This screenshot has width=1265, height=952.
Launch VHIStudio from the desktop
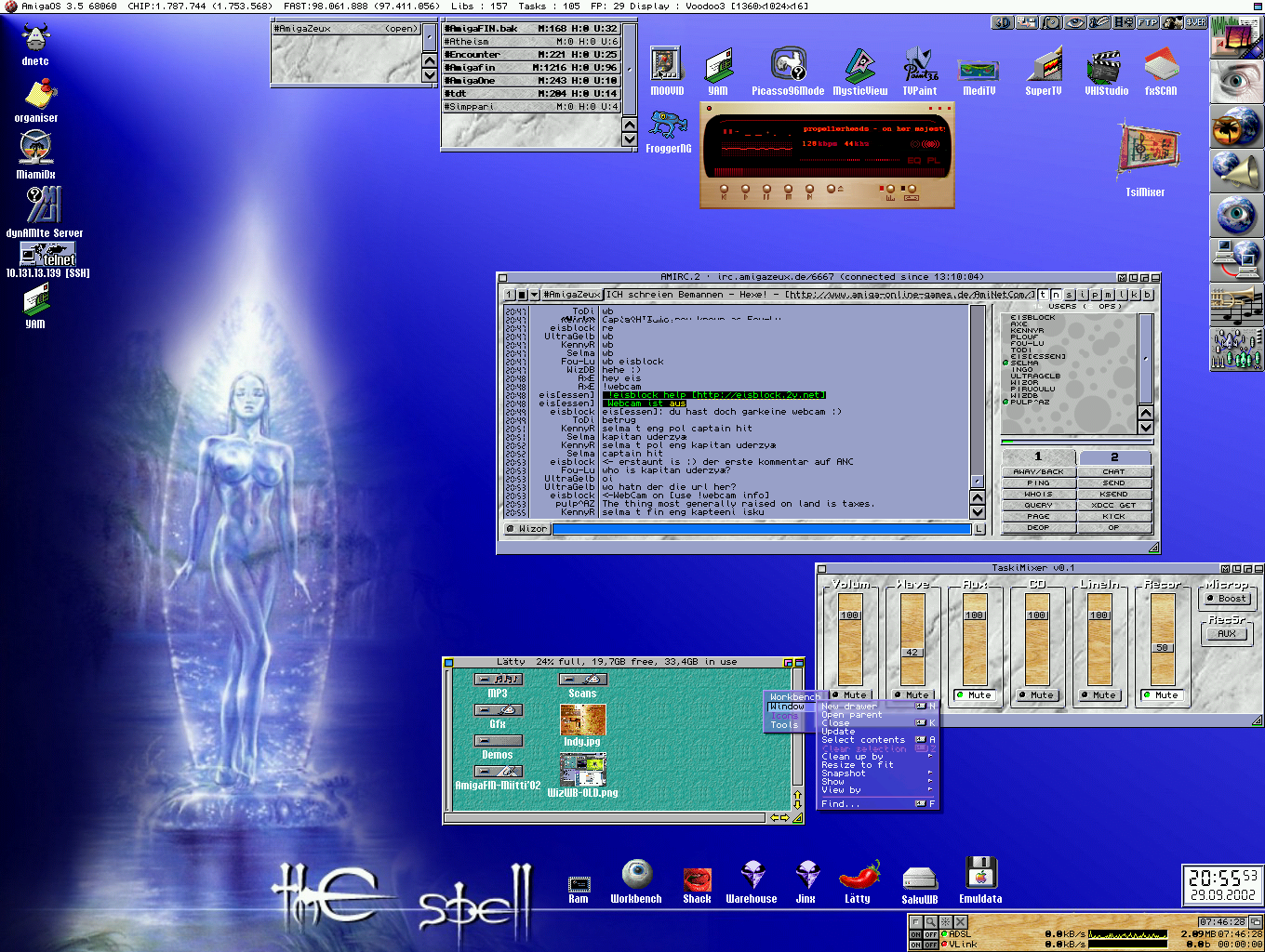pyautogui.click(x=1105, y=67)
